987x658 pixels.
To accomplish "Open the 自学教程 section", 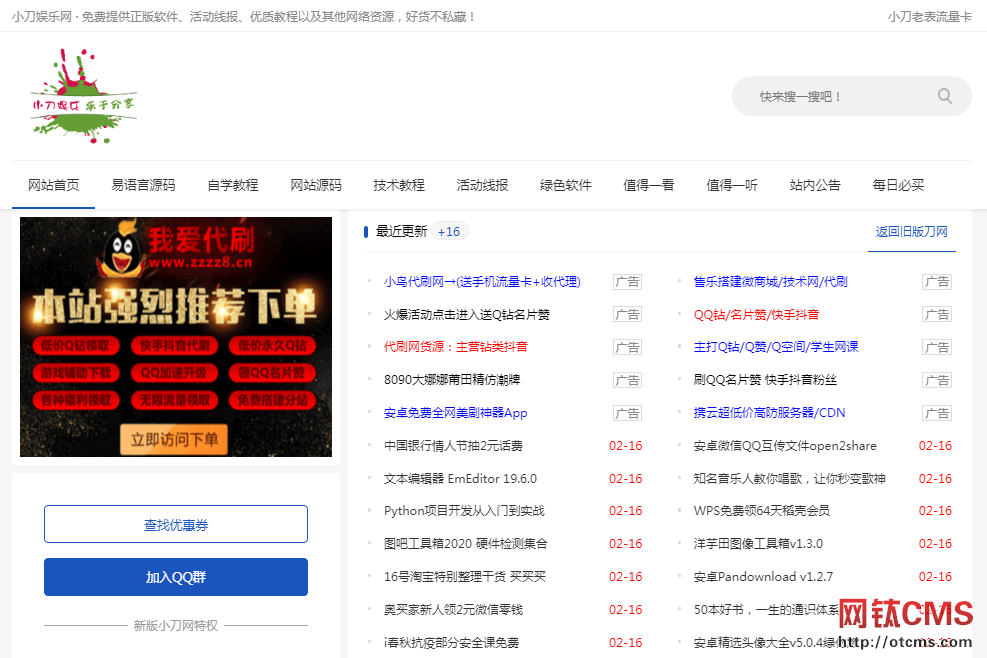I will pos(232,185).
